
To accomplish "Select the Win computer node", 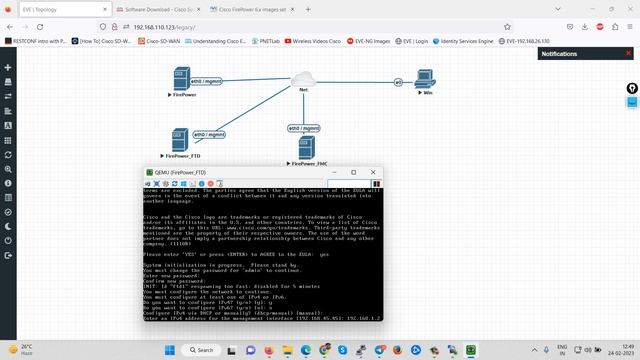I will click(x=425, y=79).
